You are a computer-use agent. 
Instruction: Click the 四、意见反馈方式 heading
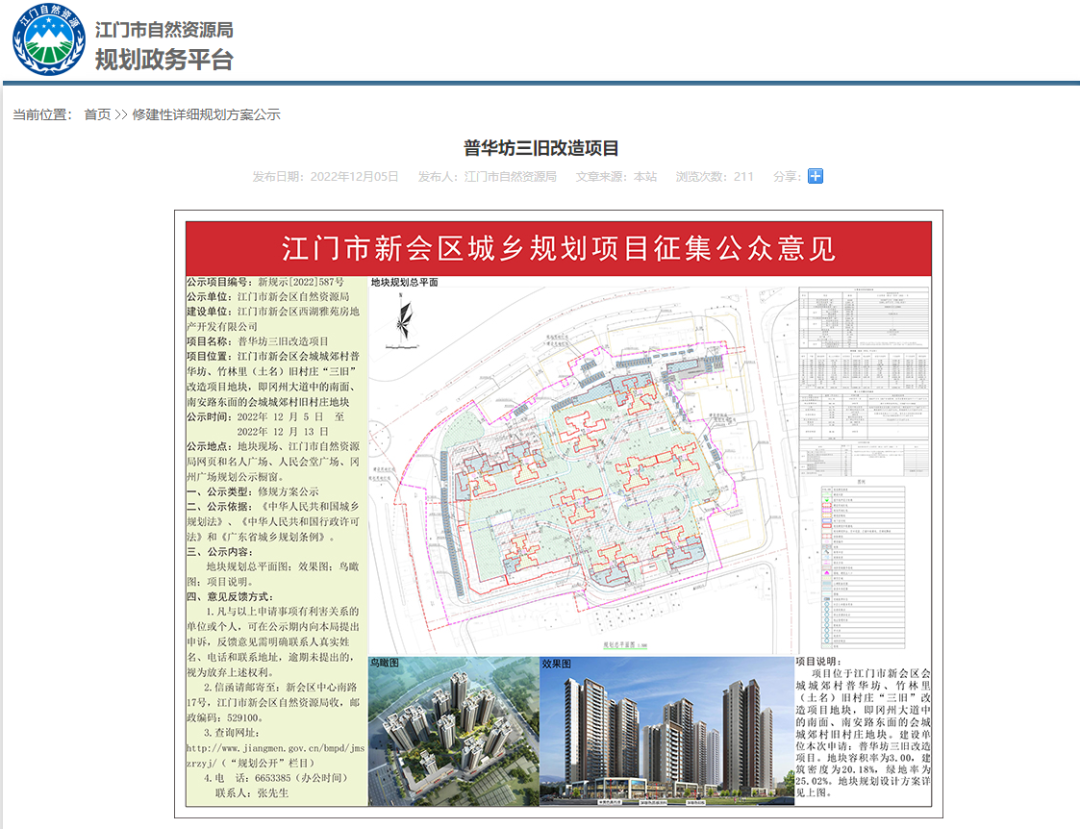point(230,596)
